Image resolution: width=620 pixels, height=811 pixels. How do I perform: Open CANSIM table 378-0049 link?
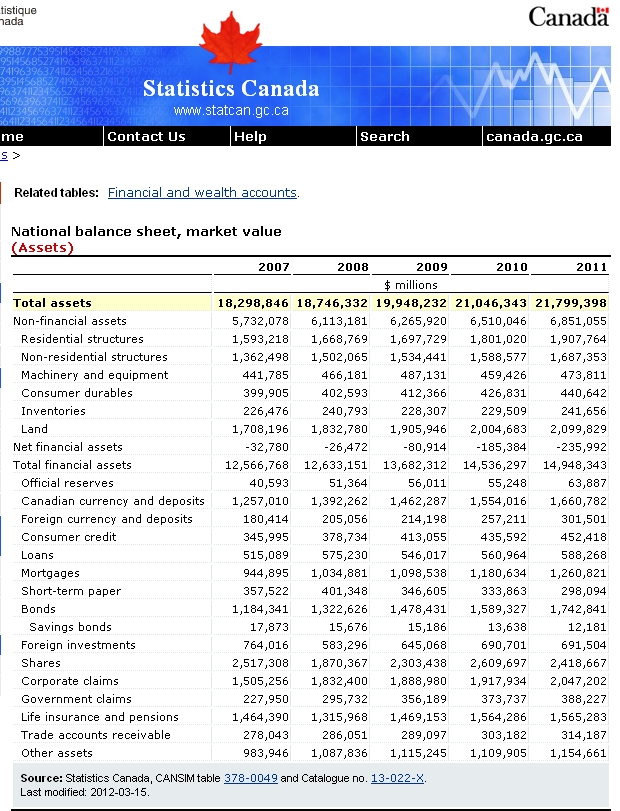pos(250,778)
